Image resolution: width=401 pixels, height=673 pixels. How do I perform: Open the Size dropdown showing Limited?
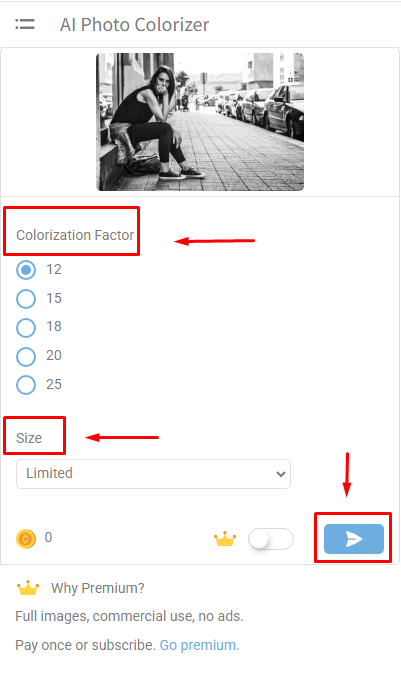(x=153, y=474)
